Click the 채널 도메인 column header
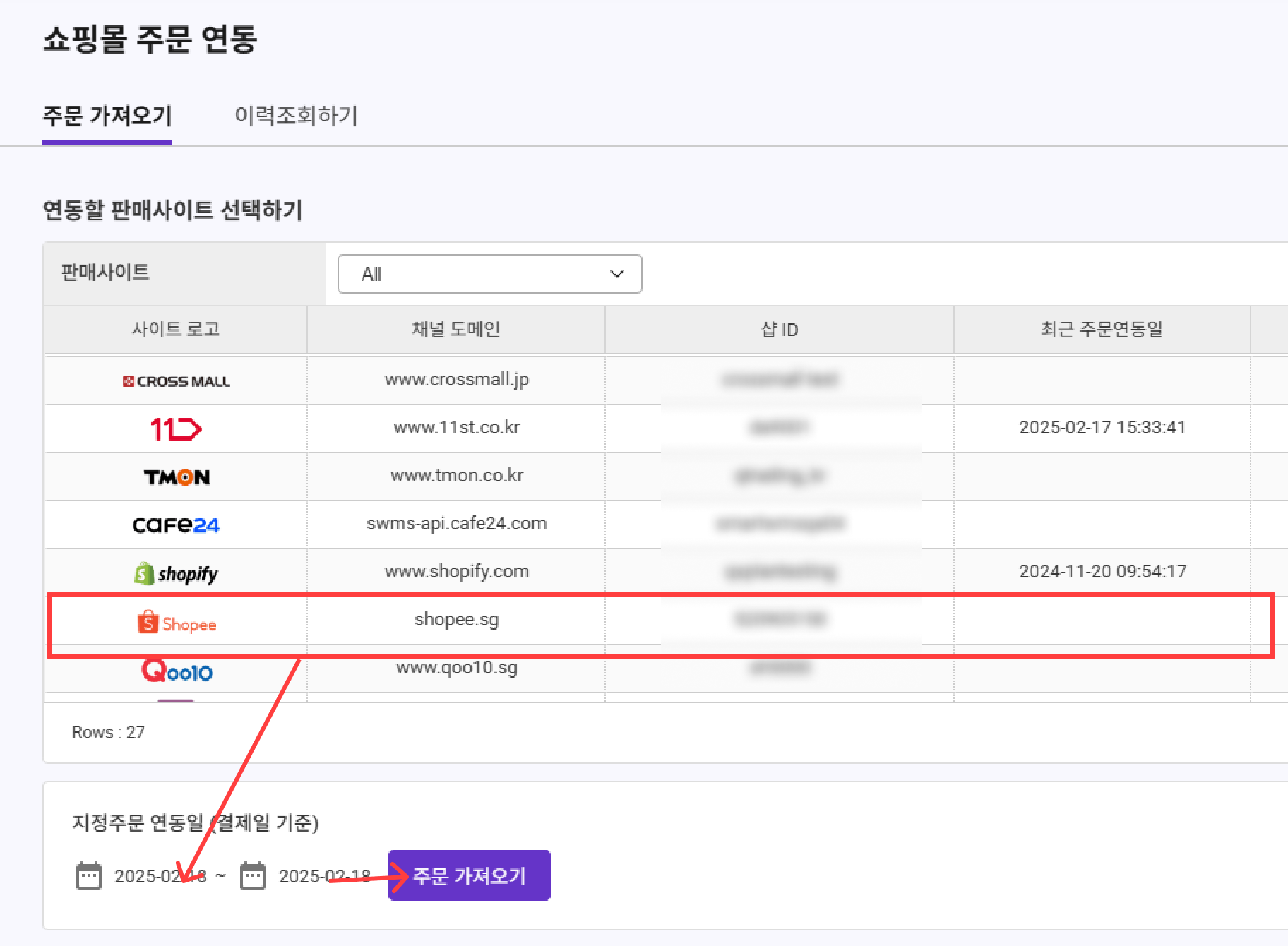 tap(456, 329)
